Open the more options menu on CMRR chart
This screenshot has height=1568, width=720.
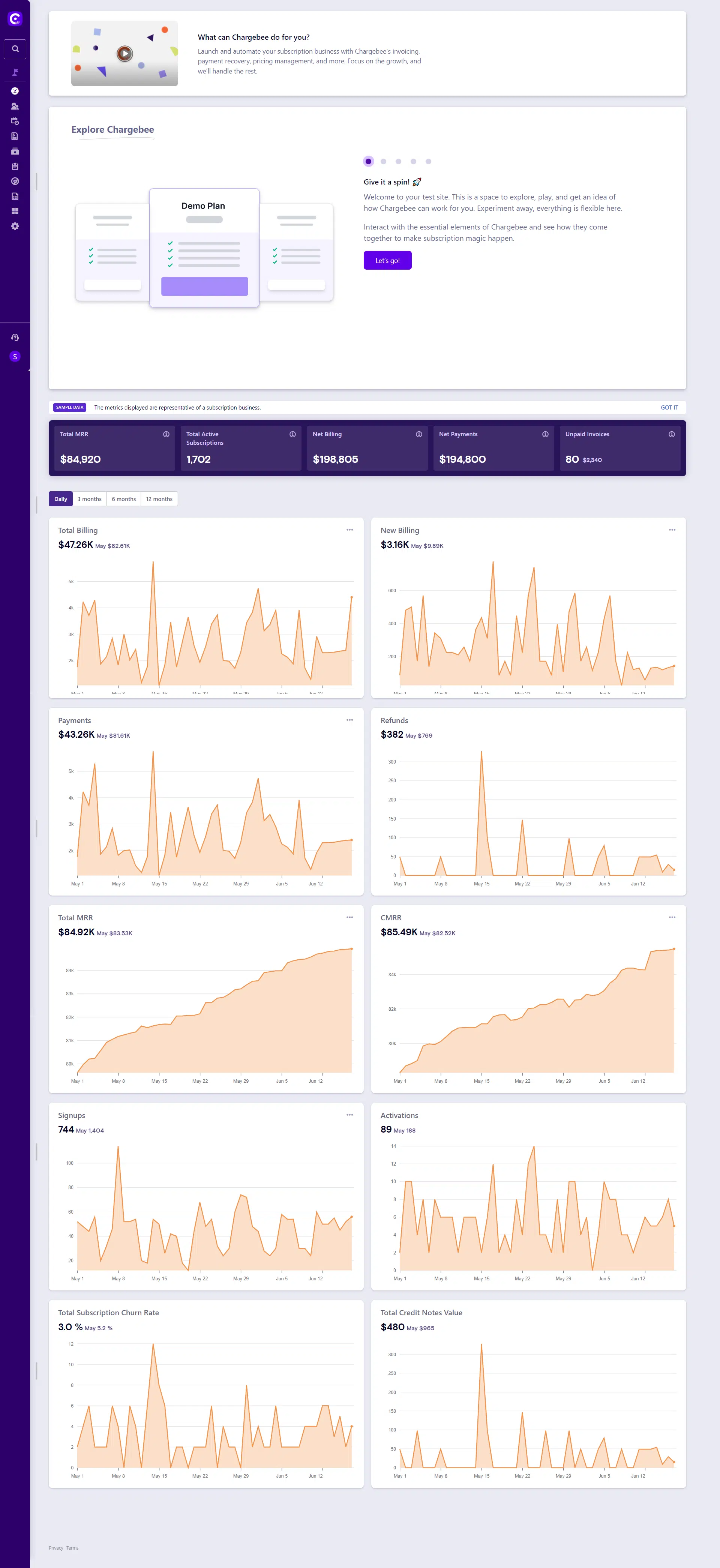click(672, 917)
